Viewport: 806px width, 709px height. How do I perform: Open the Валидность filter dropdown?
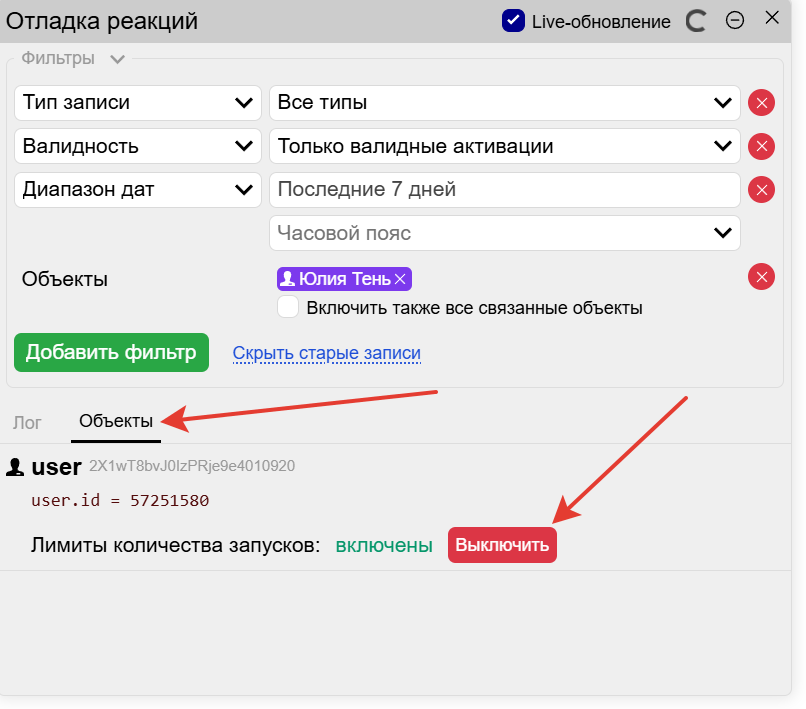click(x=138, y=147)
